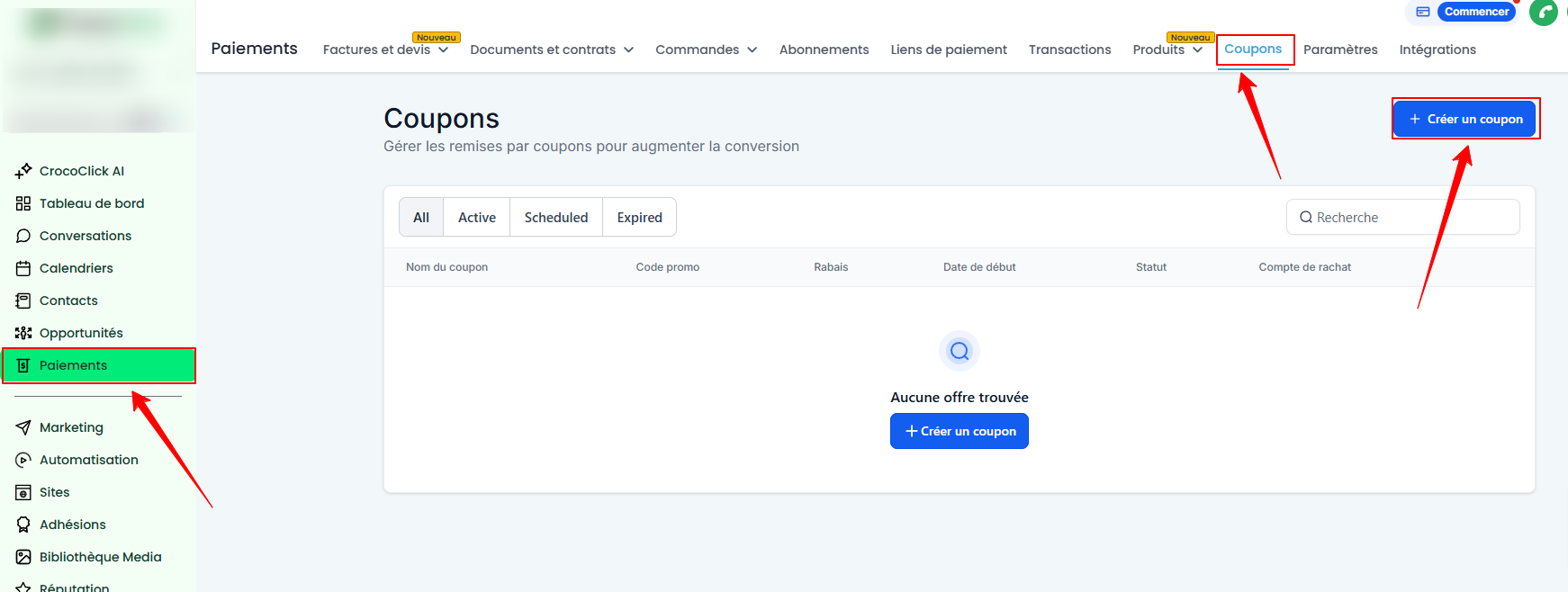Click the Opportunités pipeline icon
The image size is (1568, 592).
(x=23, y=333)
